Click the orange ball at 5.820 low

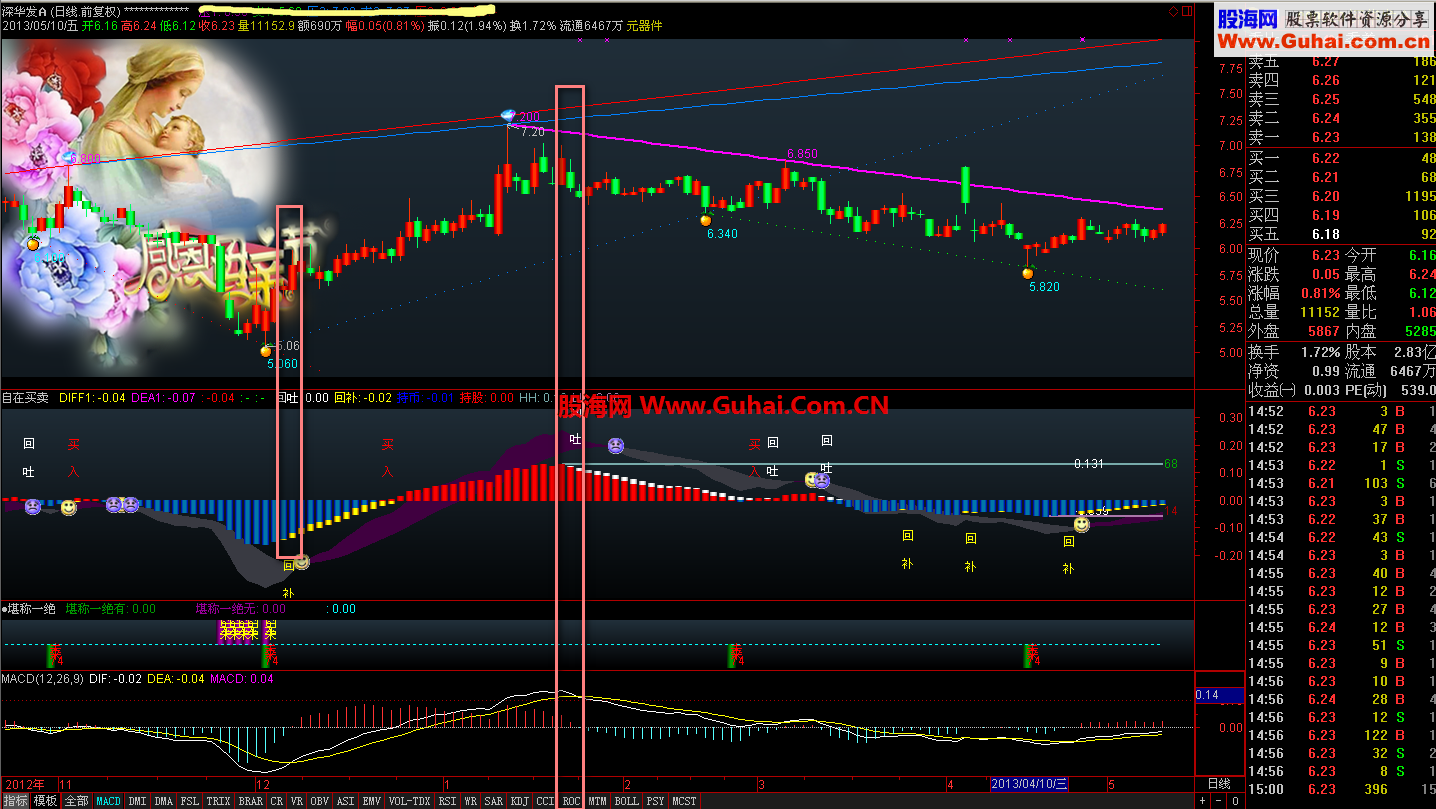tap(1027, 272)
